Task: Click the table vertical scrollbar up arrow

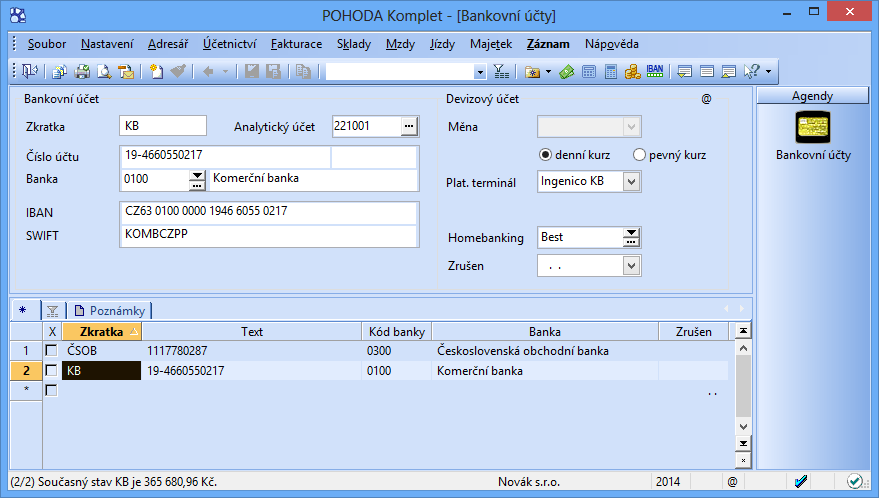Action: tap(743, 348)
